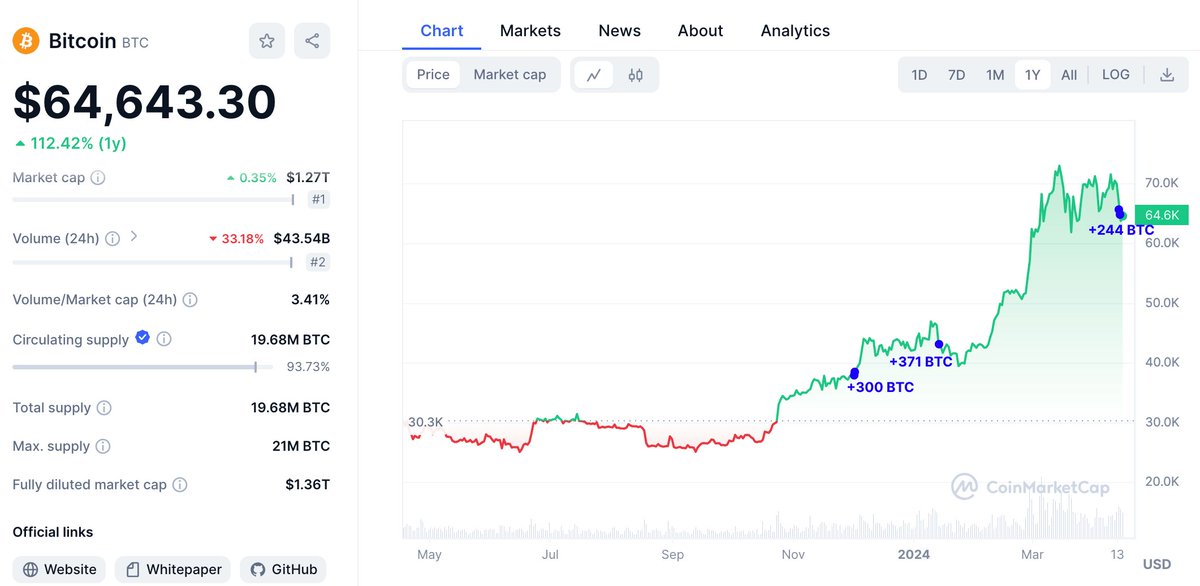
Task: Open the GitHub link
Action: tap(283, 570)
